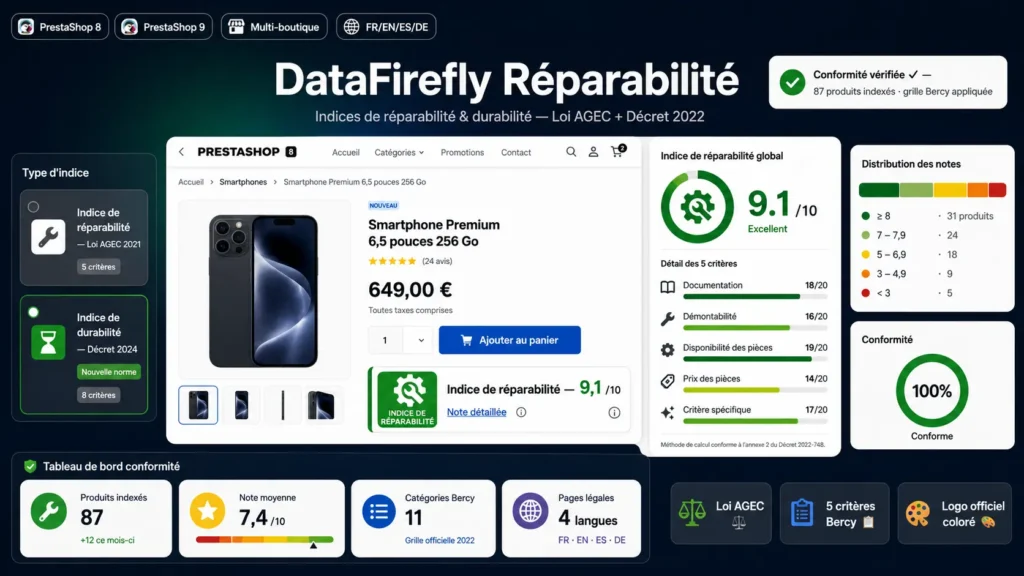The image size is (1024, 576).
Task: Open the user account icon
Action: tap(593, 152)
